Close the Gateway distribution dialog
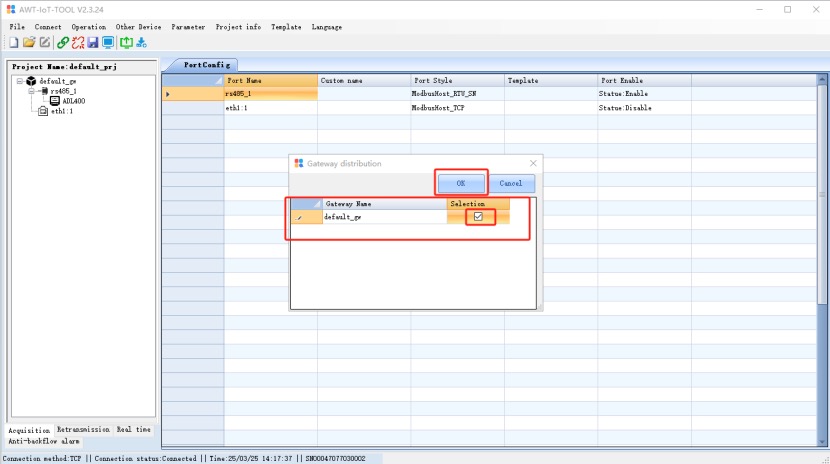 coord(533,163)
